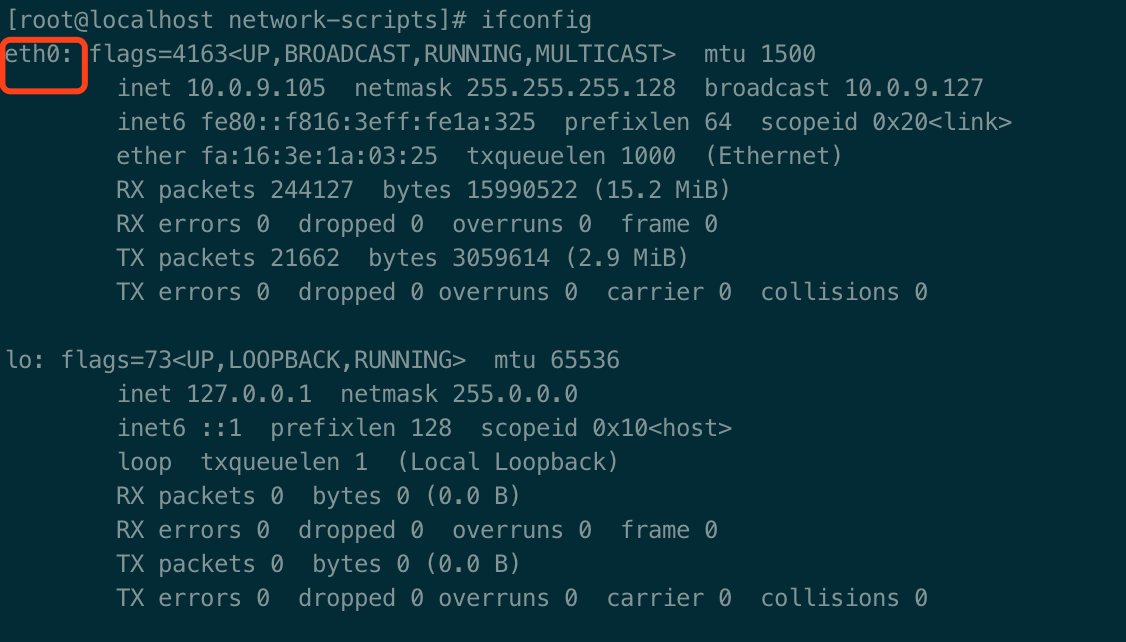This screenshot has height=642, width=1126.
Task: Click the RX packets count 244127
Action: (x=312, y=190)
